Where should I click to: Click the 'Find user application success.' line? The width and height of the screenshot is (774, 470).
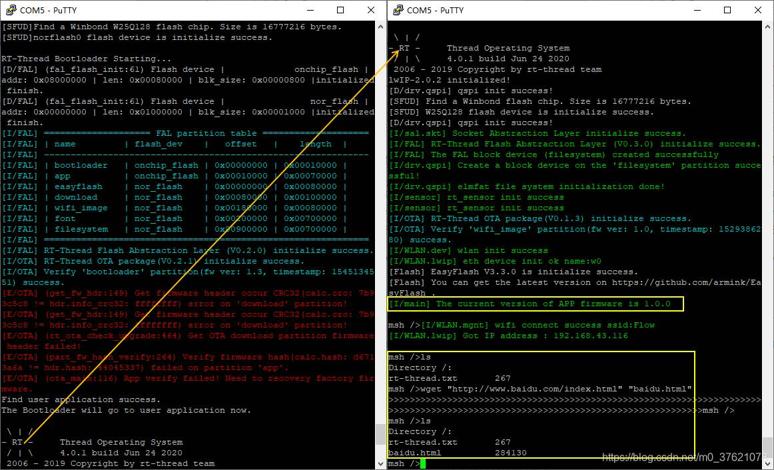pyautogui.click(x=81, y=400)
